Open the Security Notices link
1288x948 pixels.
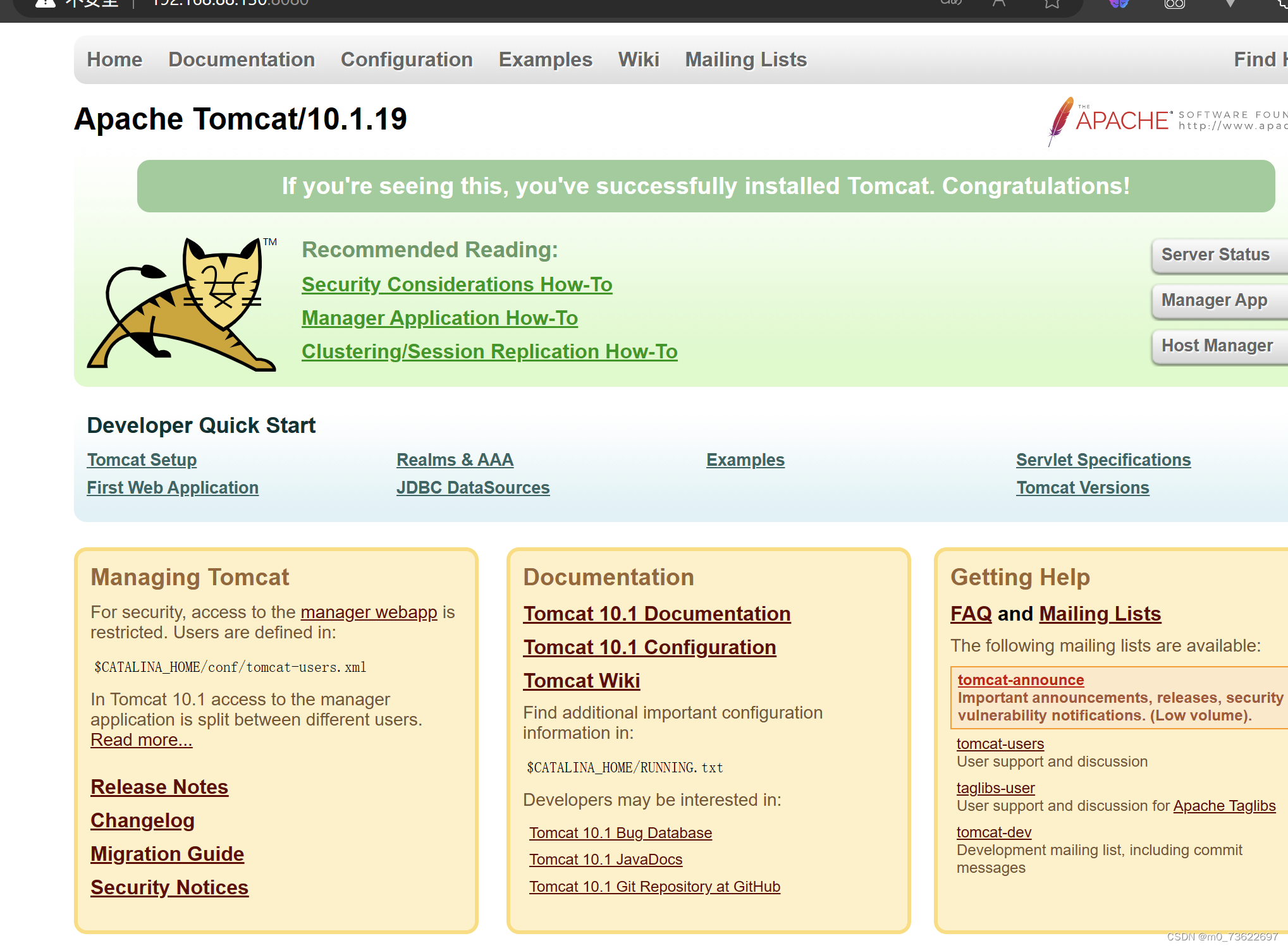pos(169,887)
